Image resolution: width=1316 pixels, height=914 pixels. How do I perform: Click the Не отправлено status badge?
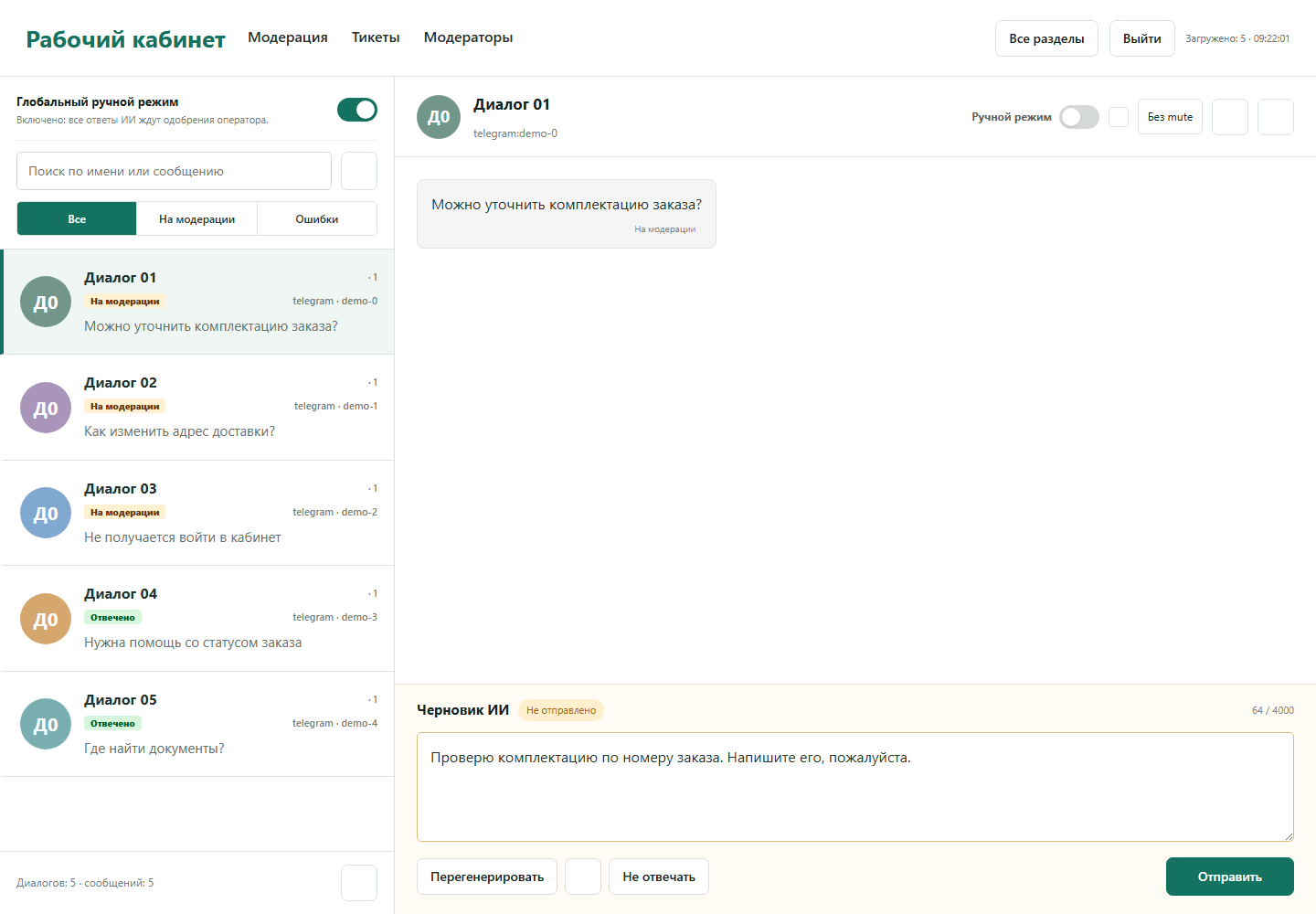pos(561,710)
